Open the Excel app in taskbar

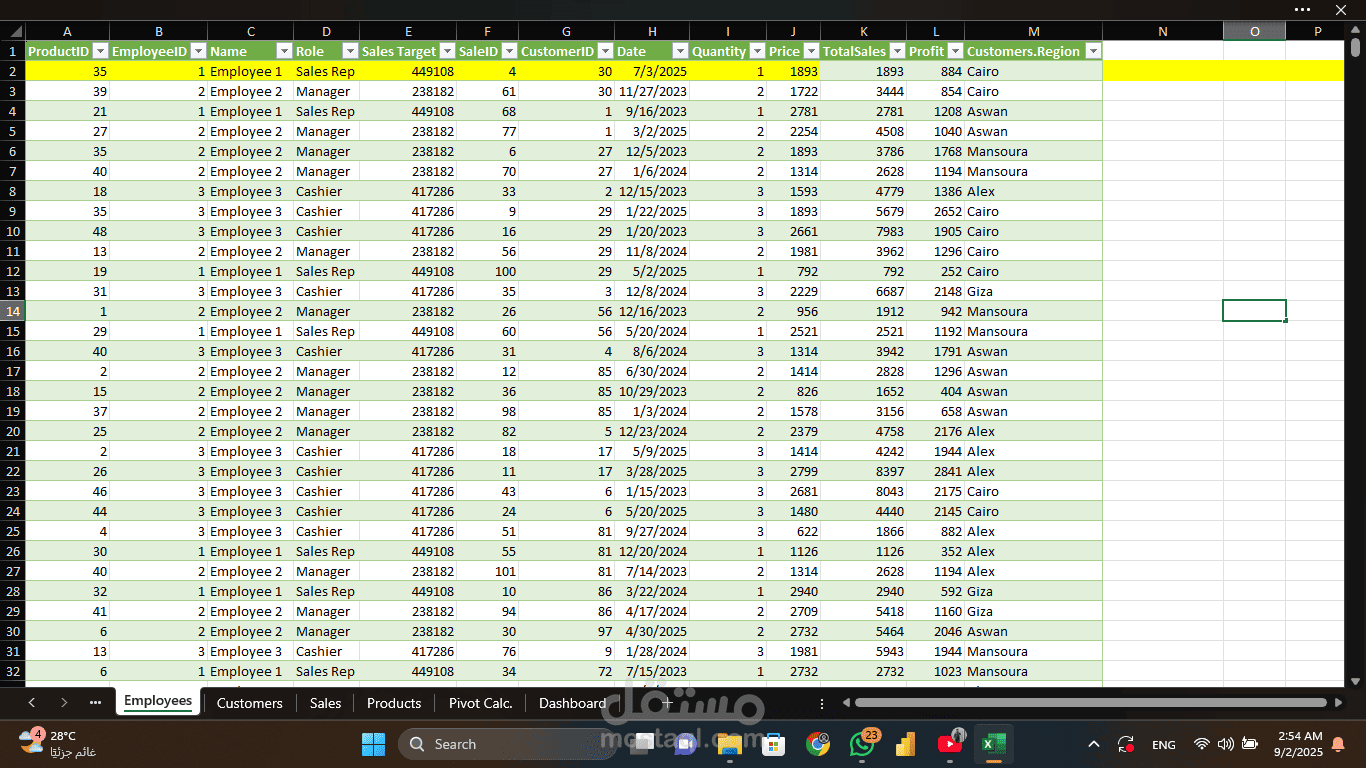click(993, 744)
